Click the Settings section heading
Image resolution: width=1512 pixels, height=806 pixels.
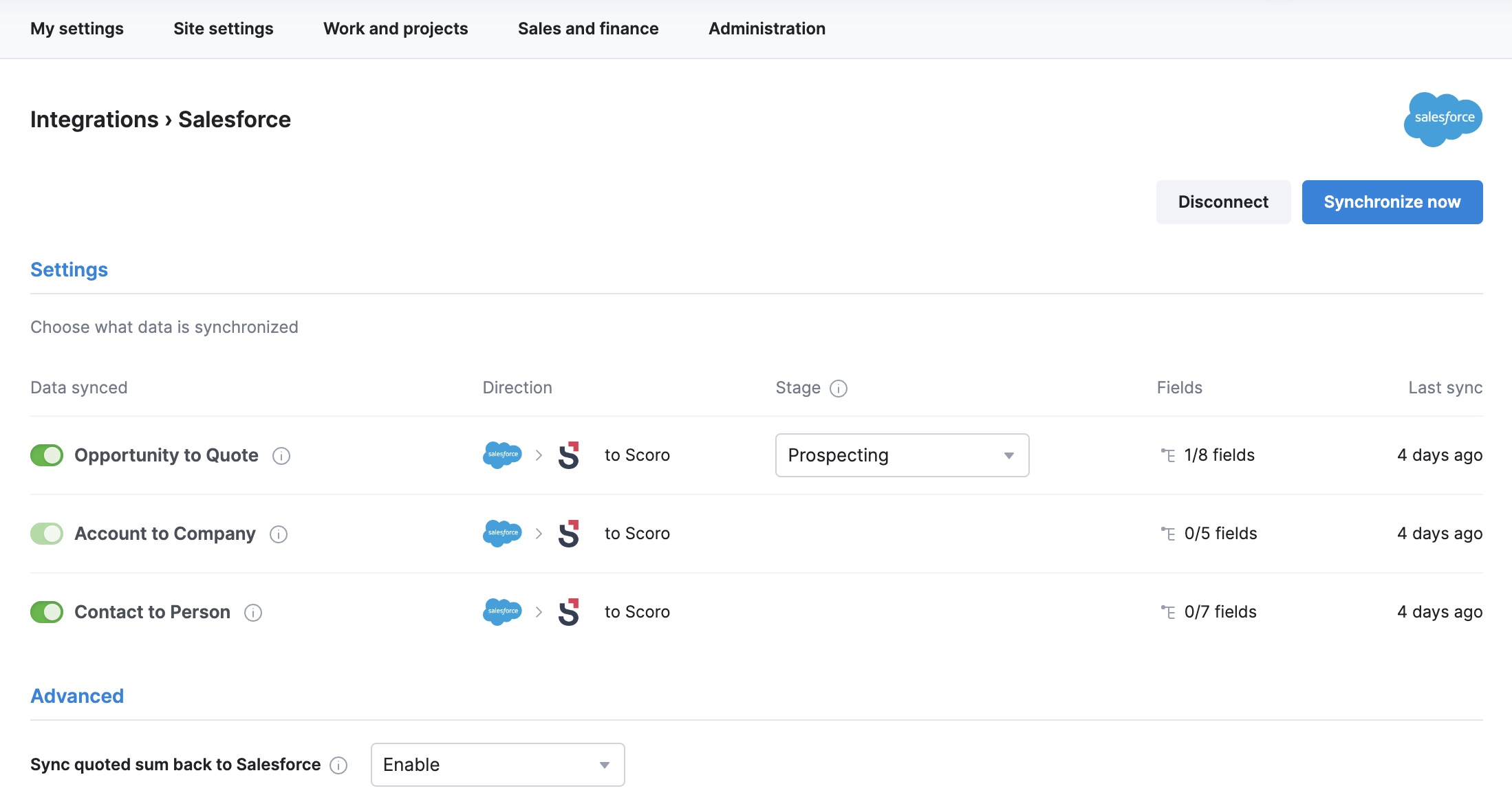tap(69, 270)
